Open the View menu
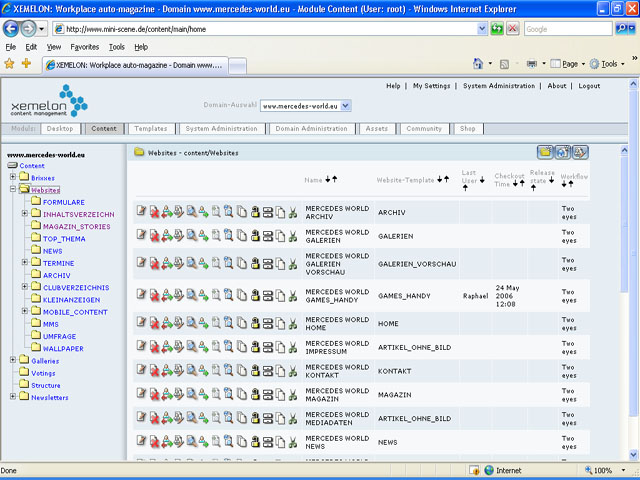 coord(53,47)
